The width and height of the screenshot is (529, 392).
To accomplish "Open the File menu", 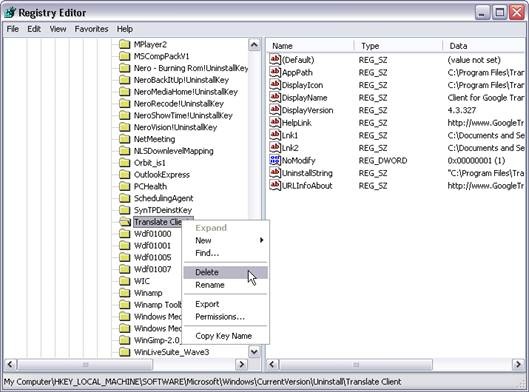I will [x=13, y=29].
